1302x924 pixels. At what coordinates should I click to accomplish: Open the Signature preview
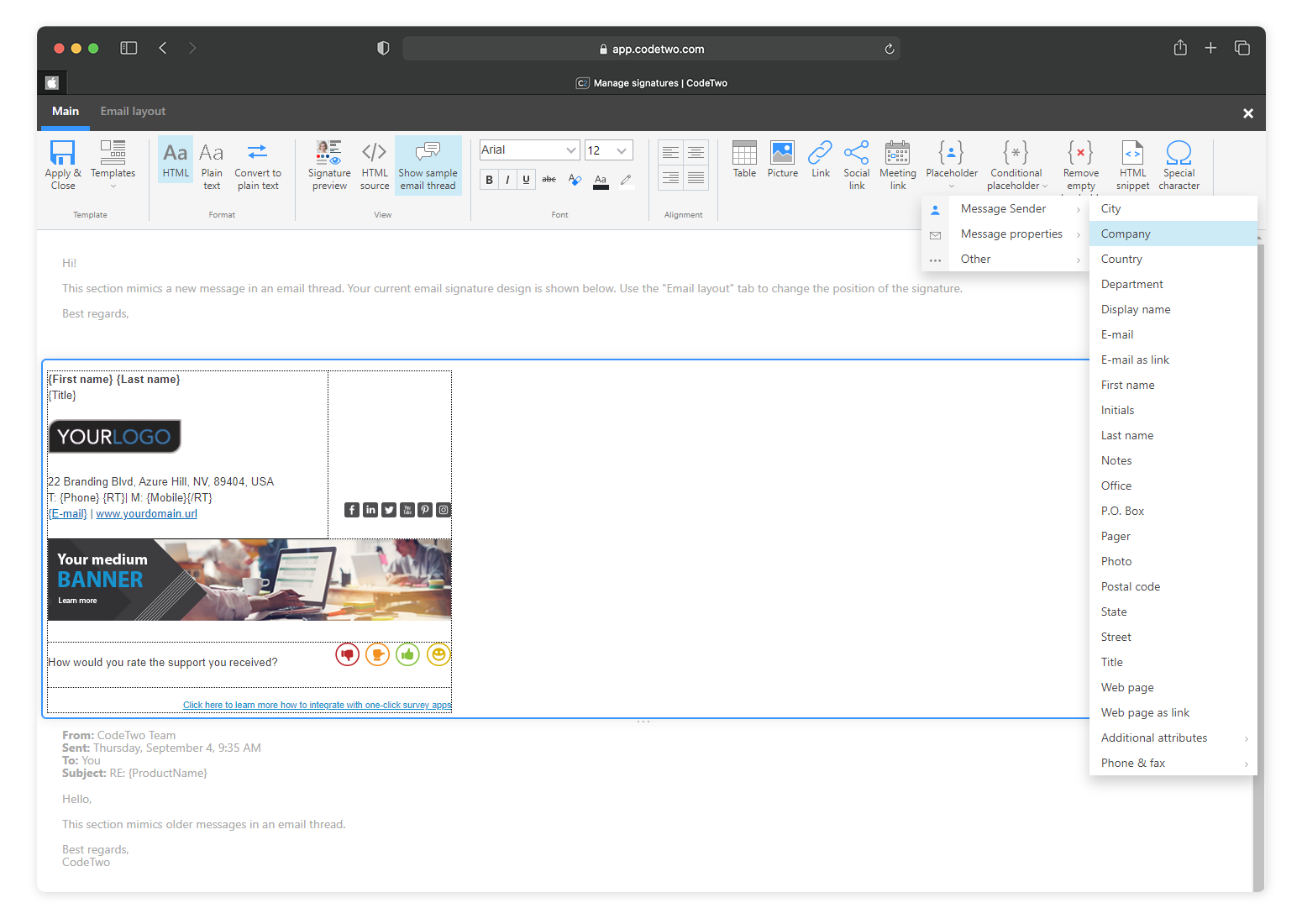pos(328,165)
